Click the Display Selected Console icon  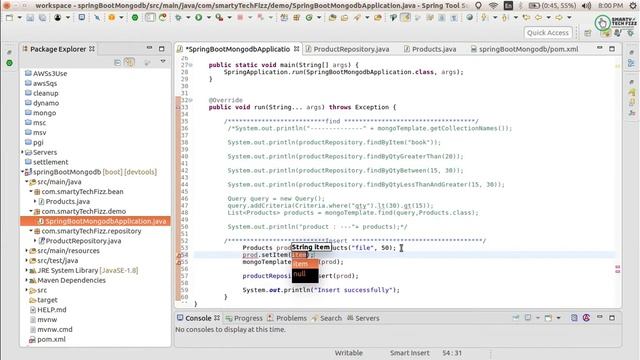coord(528,318)
